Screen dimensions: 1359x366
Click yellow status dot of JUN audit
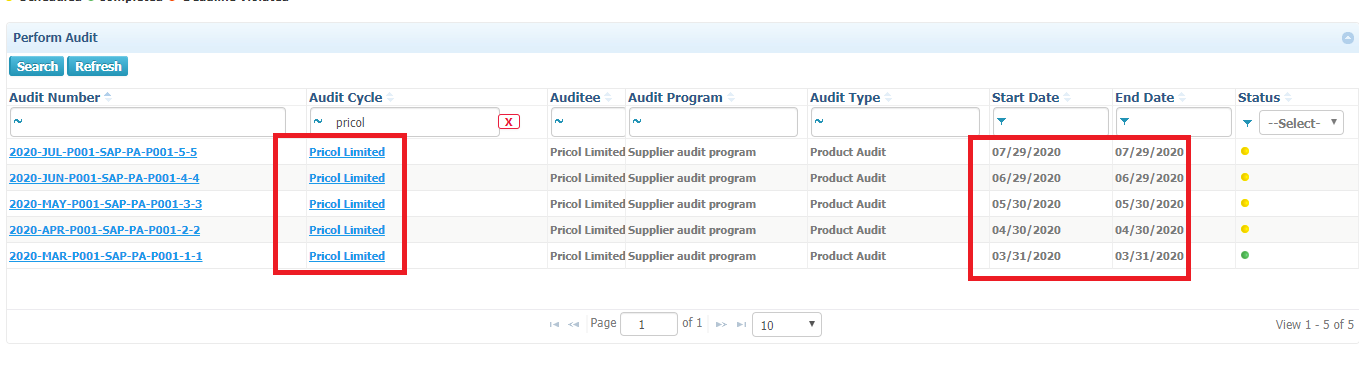coord(1245,177)
